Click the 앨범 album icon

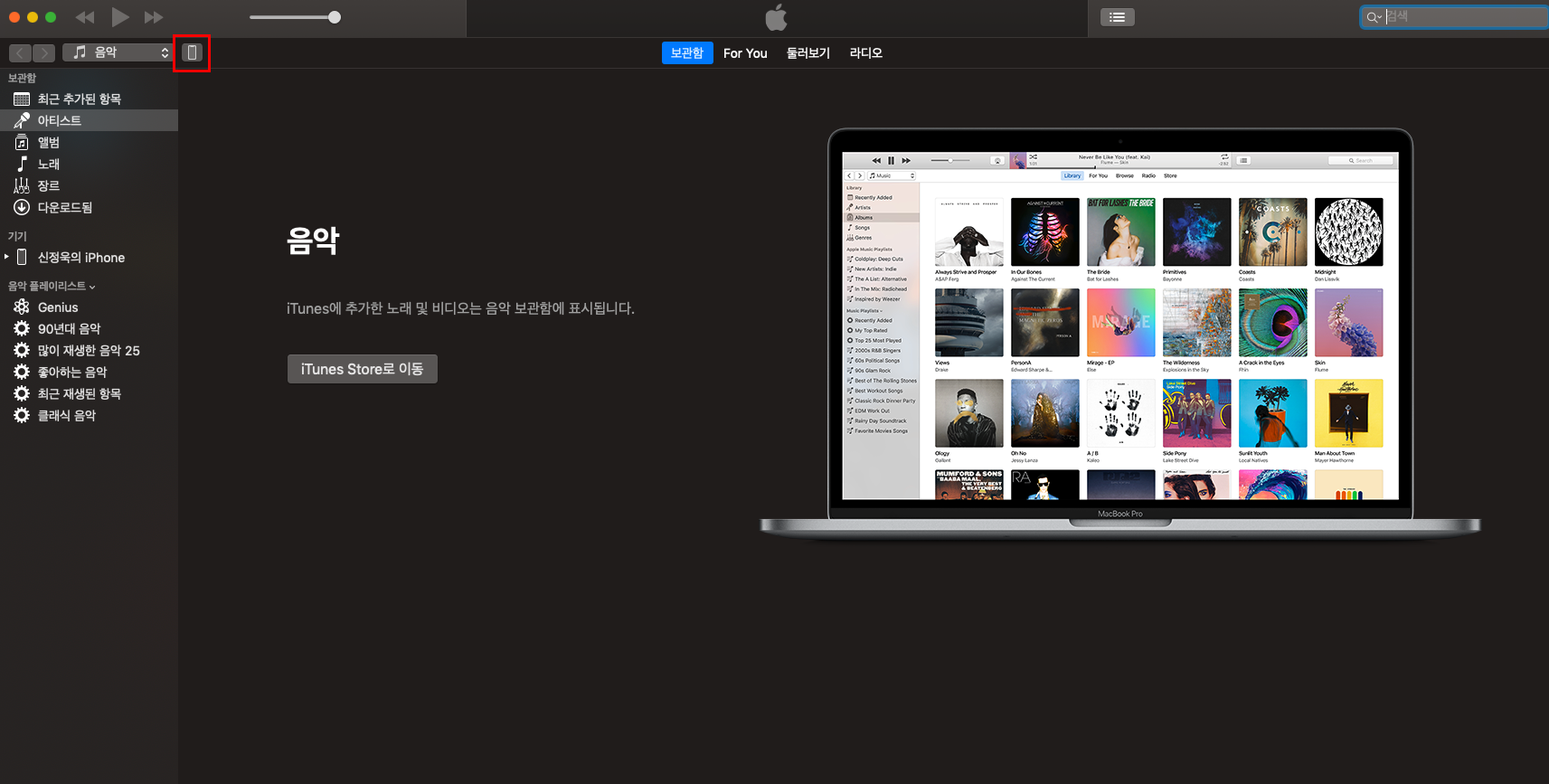click(22, 142)
